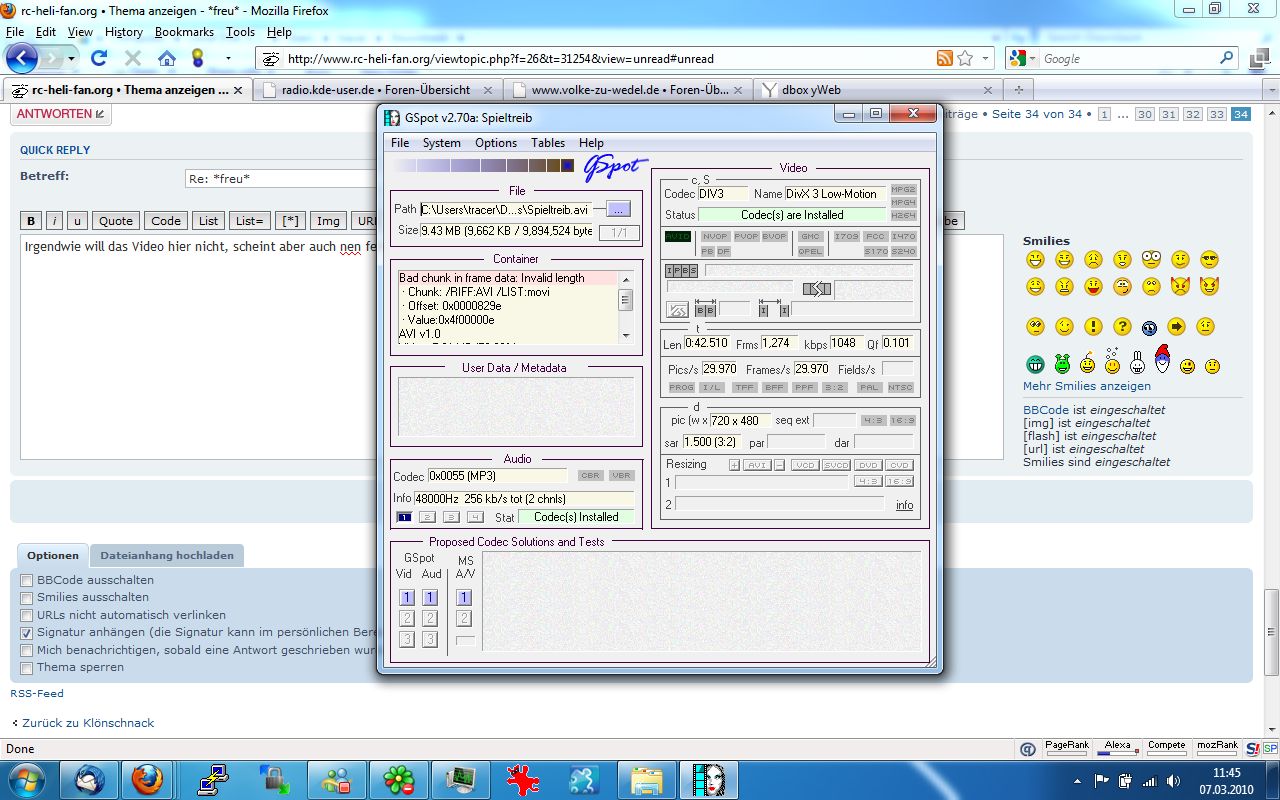The height and width of the screenshot is (800, 1280).
Task: Click Firefox home button
Action: 167,58
